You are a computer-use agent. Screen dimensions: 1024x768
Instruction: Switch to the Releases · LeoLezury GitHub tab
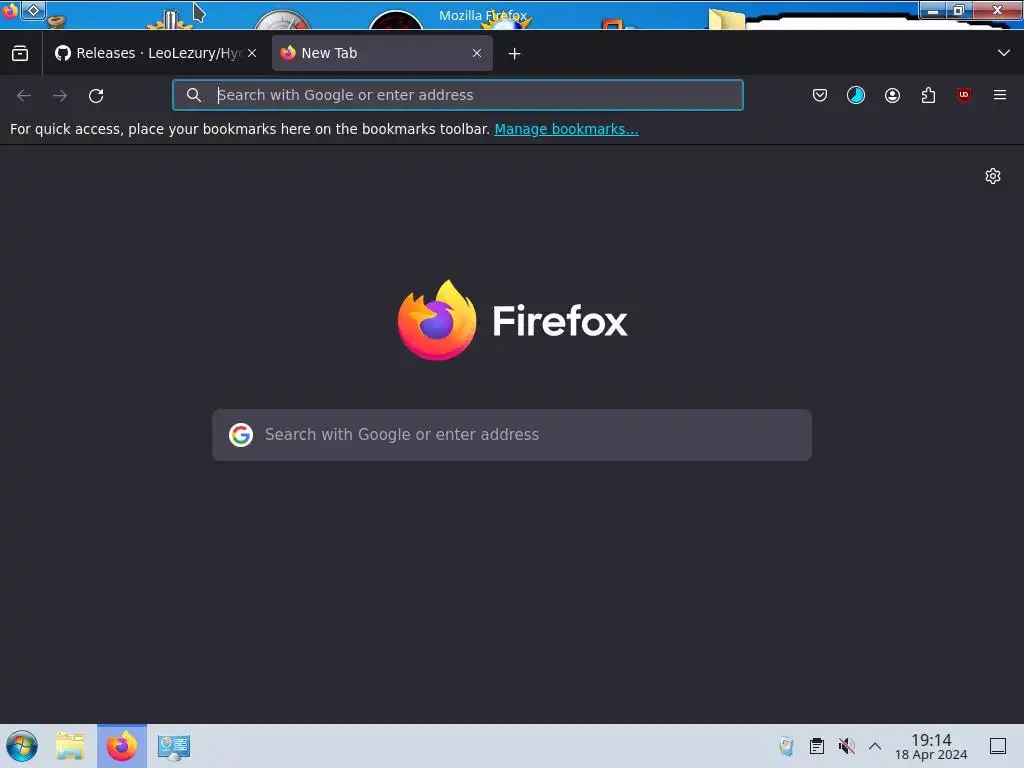tap(155, 54)
